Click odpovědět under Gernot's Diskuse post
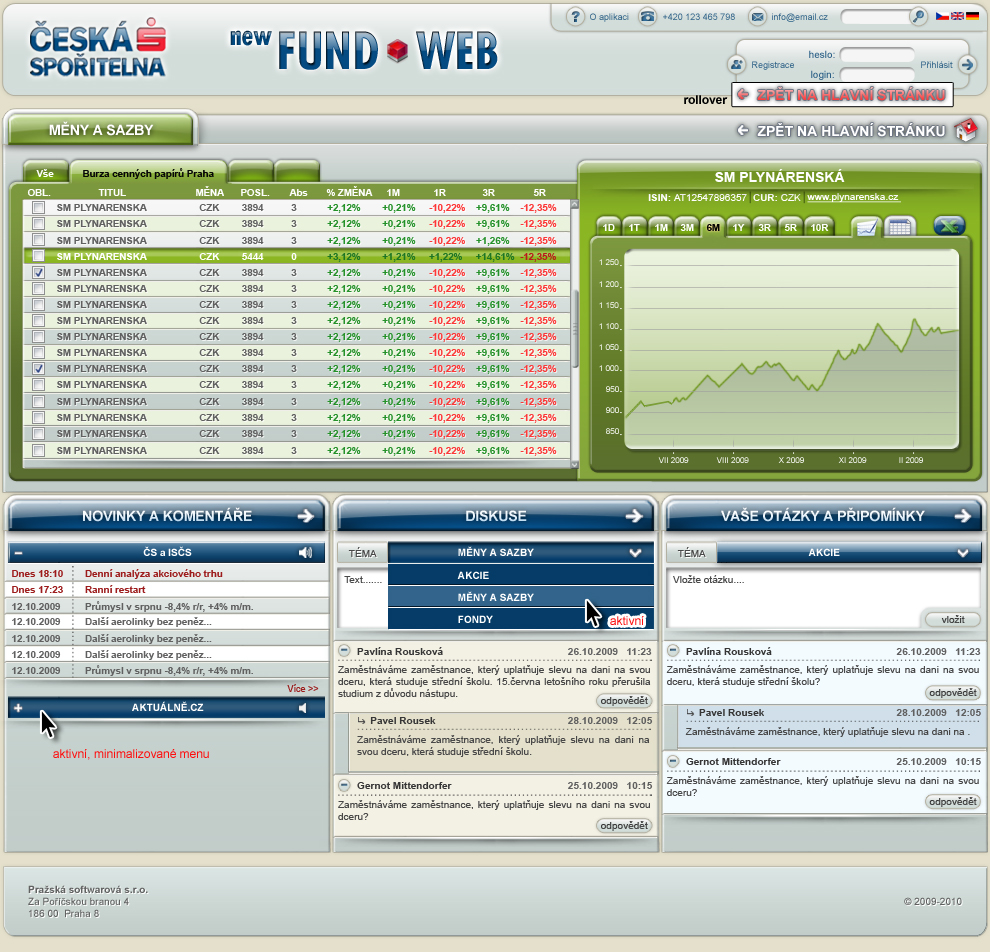Viewport: 990px width, 952px height. pos(624,826)
